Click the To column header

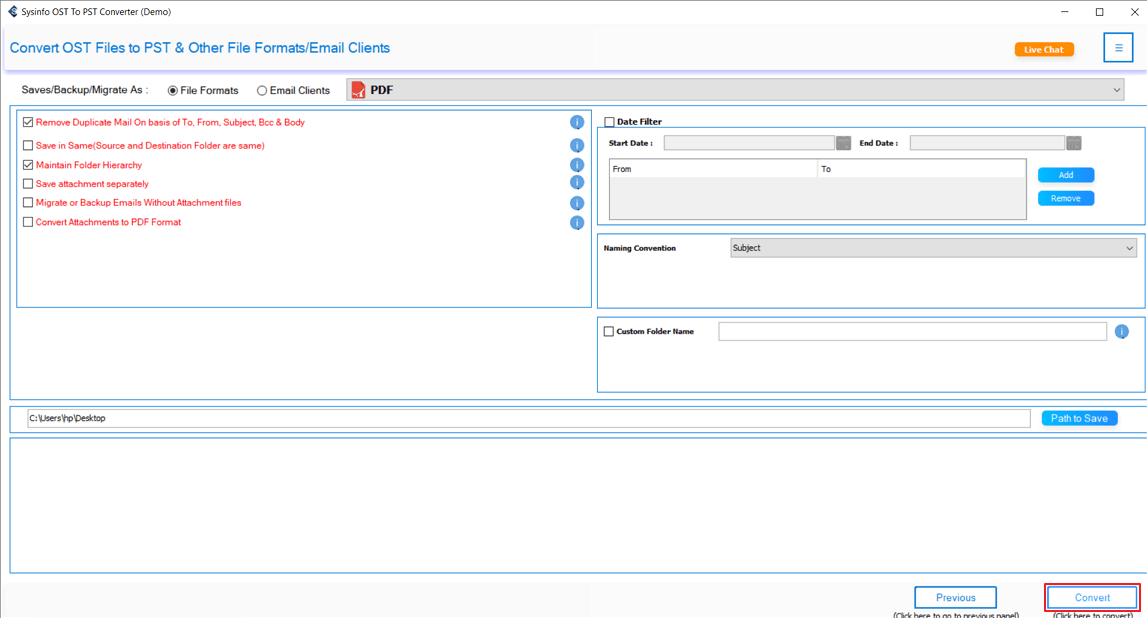922,169
